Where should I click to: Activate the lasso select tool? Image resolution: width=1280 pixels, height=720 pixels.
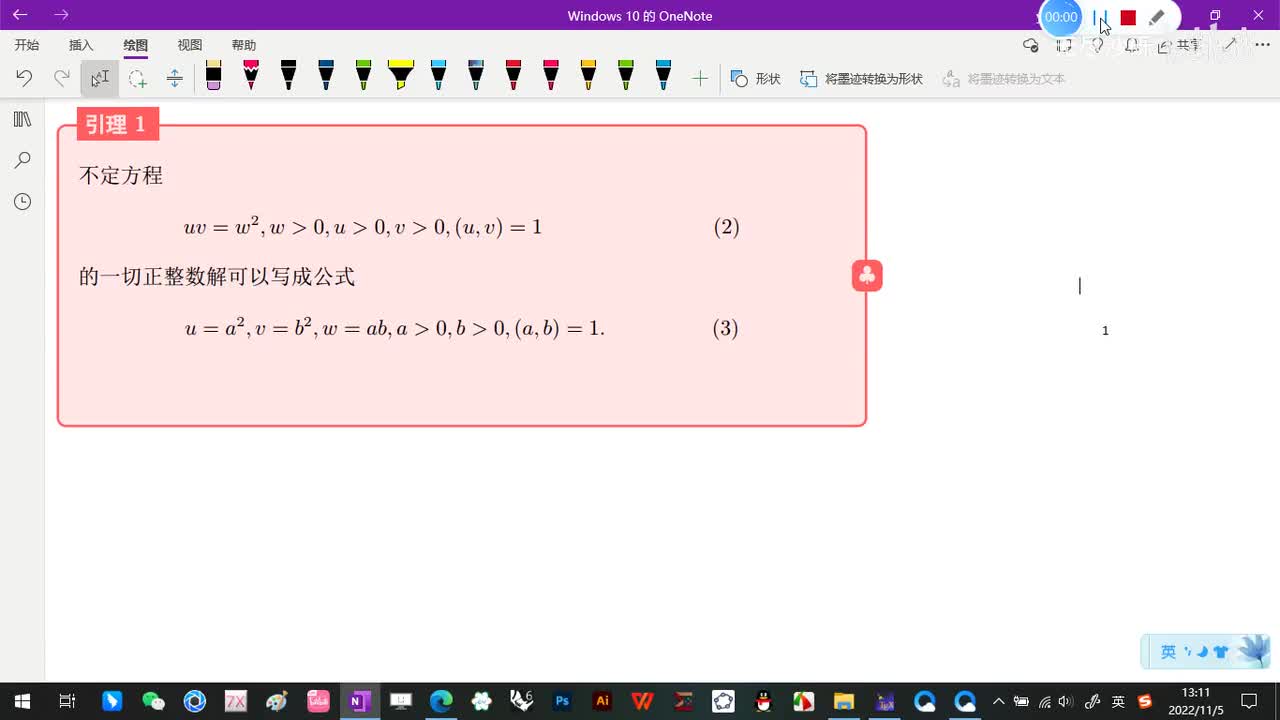click(x=138, y=78)
